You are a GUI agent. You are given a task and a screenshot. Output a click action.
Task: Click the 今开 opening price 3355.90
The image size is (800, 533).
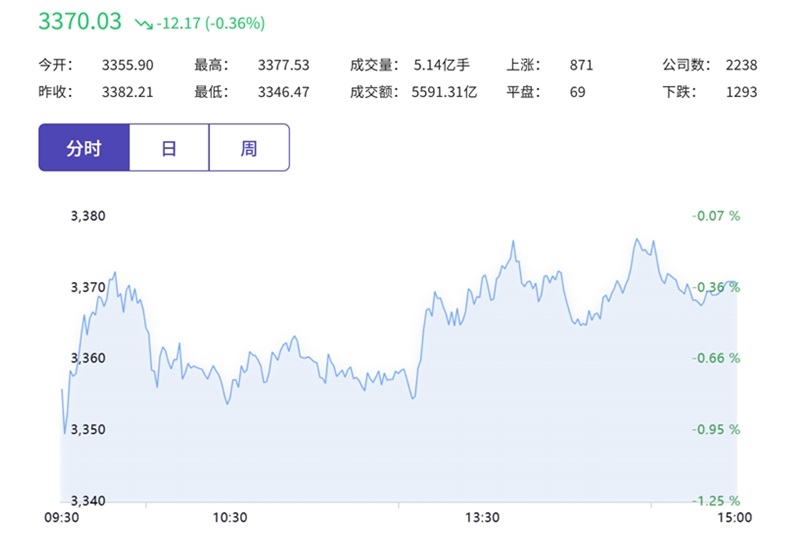(128, 65)
